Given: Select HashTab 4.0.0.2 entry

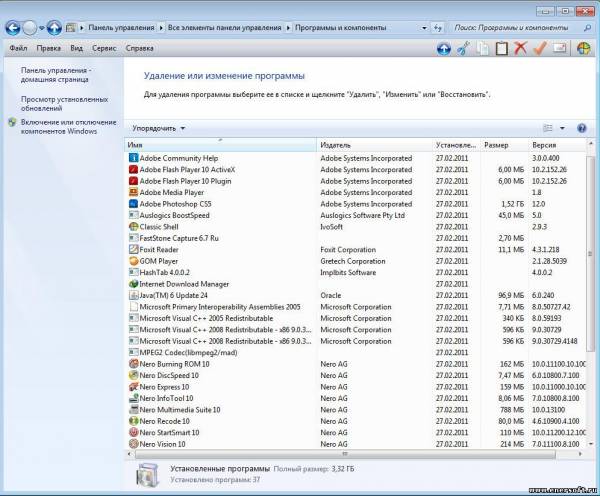Looking at the screenshot, I should click(x=356, y=272).
